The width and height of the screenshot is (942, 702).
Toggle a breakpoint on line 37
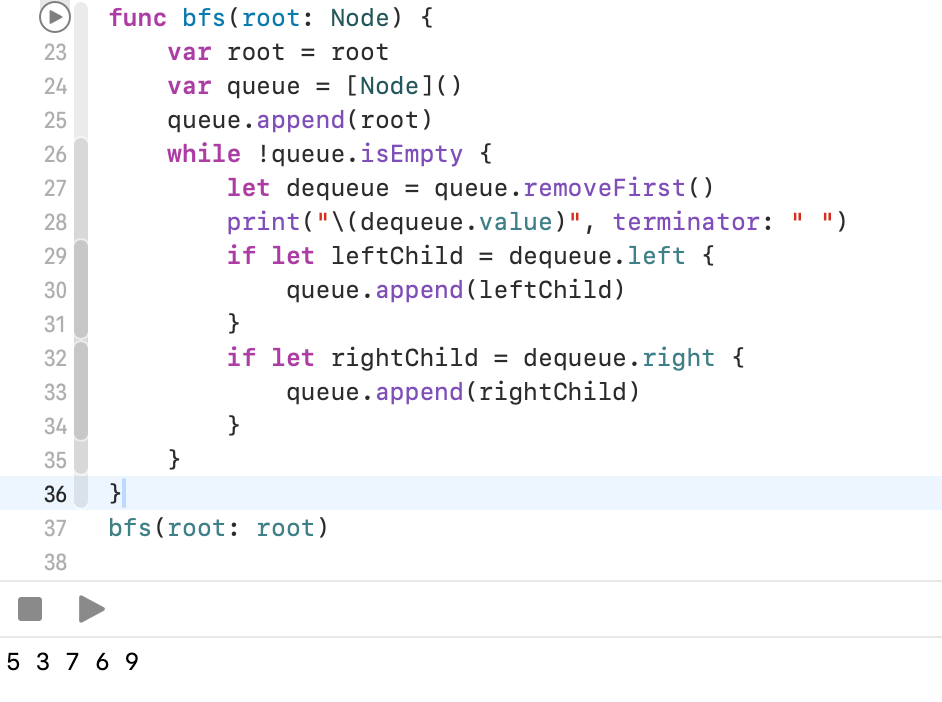[55, 527]
